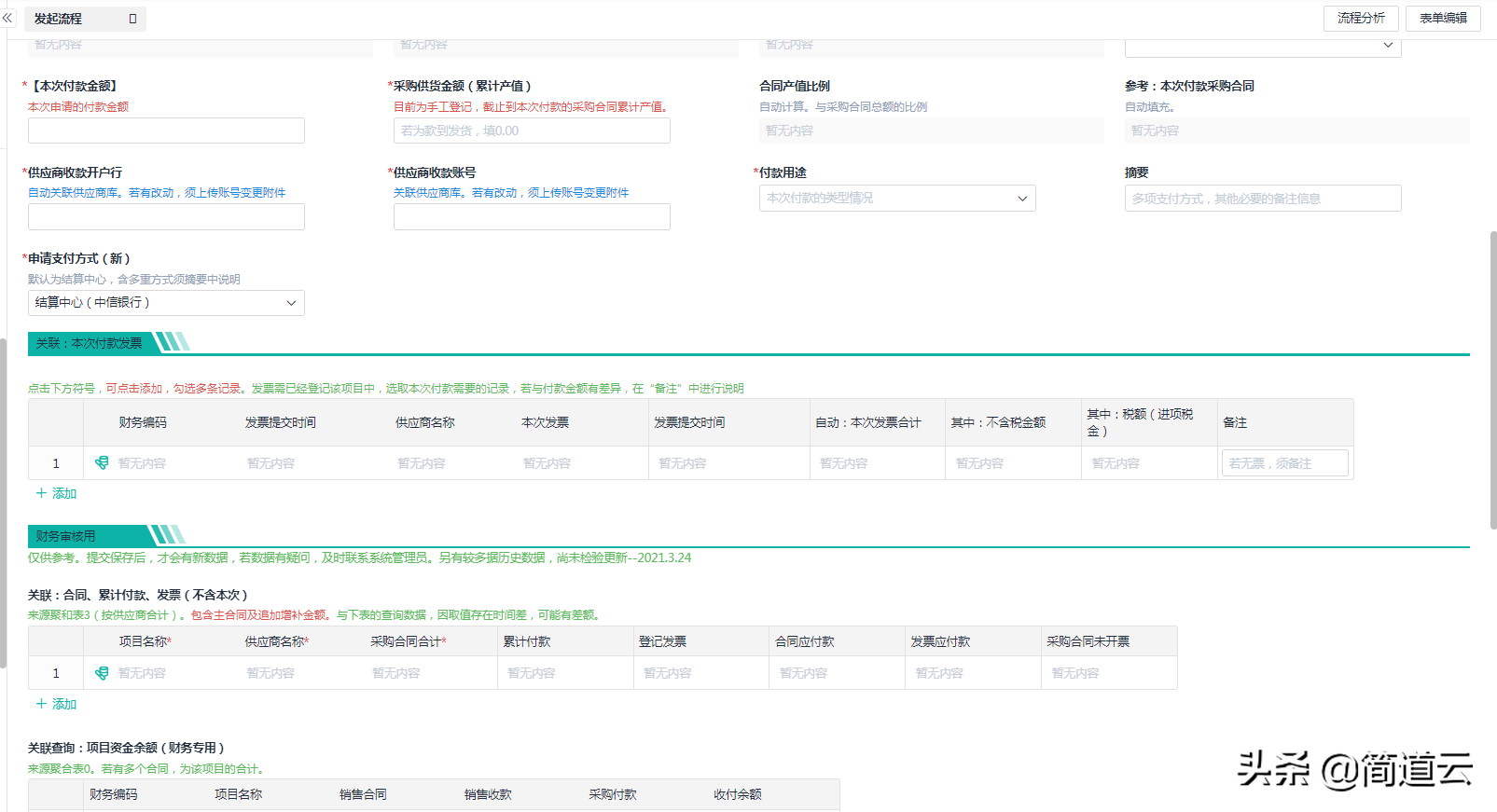Focus 供应商收款开户行 input field
The width and height of the screenshot is (1497, 812).
166,216
